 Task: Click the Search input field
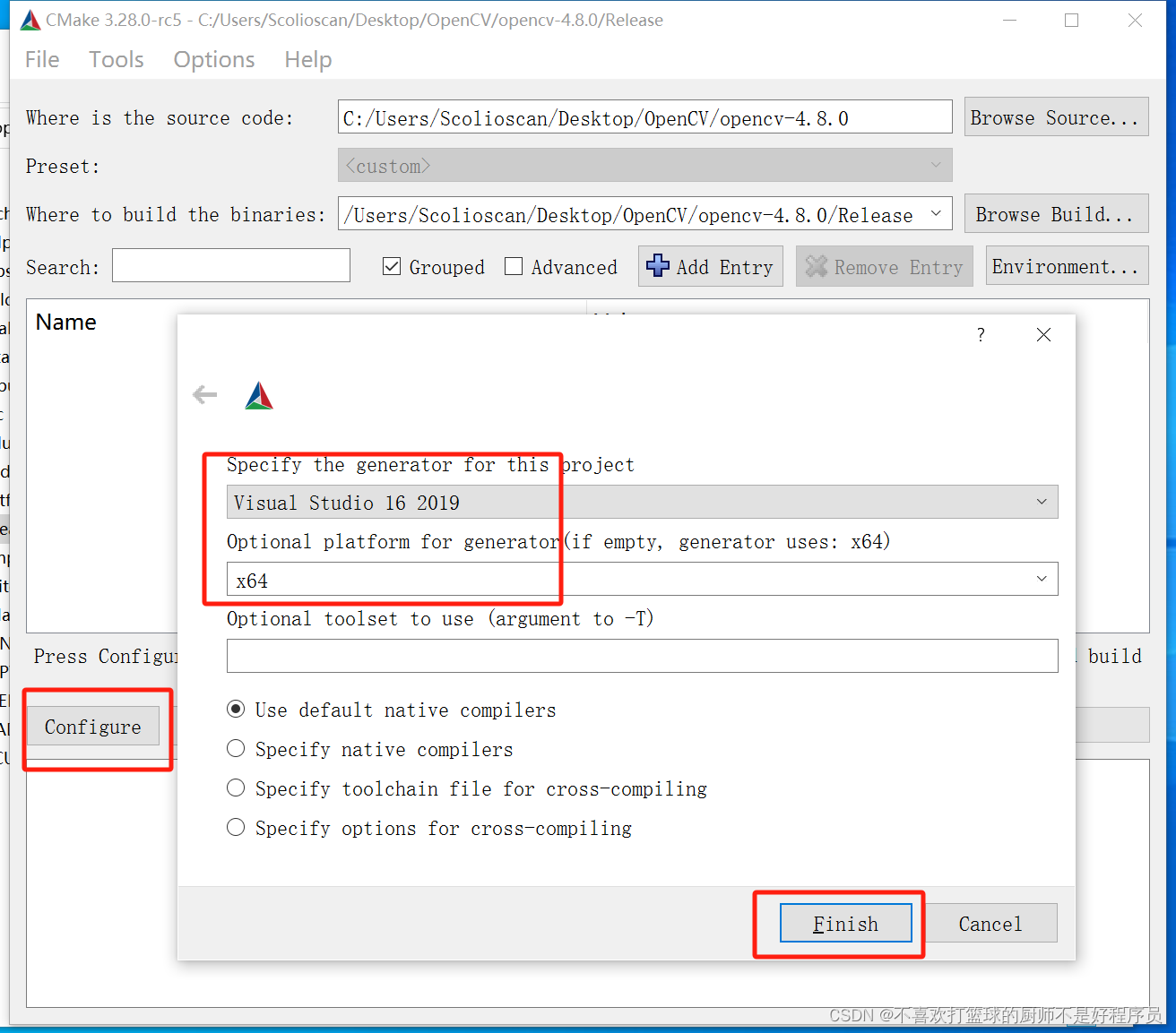[230, 265]
